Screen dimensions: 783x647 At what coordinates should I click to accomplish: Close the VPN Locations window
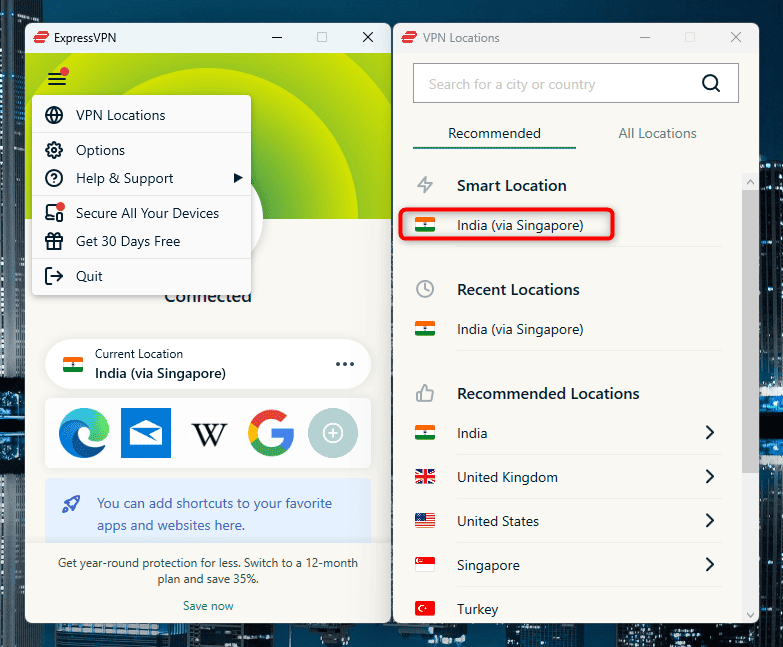coord(736,37)
